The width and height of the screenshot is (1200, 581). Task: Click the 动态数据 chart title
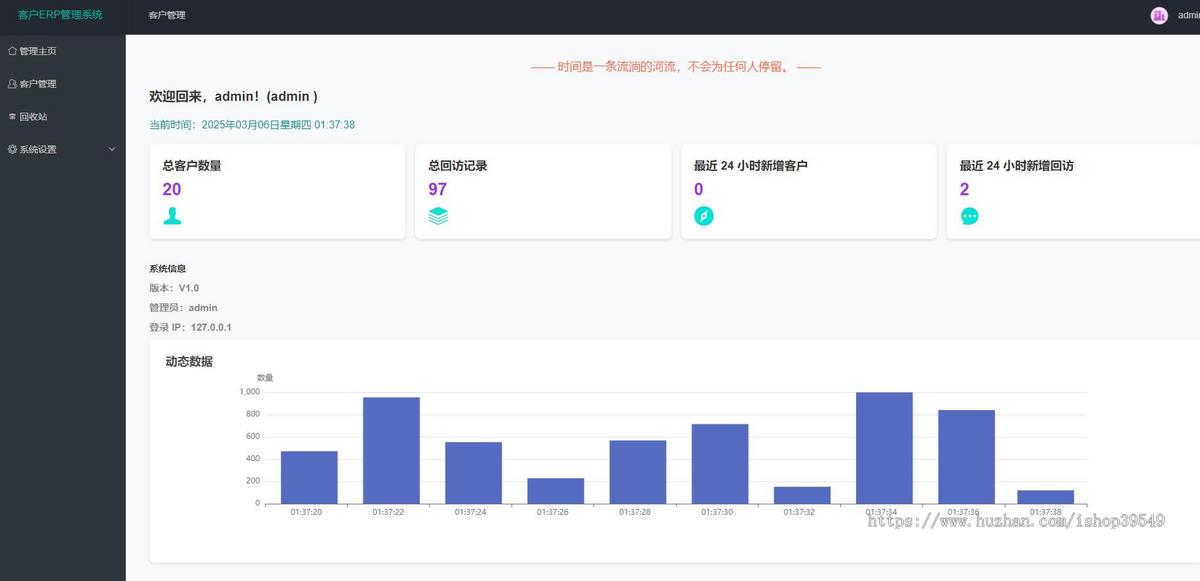click(189, 361)
